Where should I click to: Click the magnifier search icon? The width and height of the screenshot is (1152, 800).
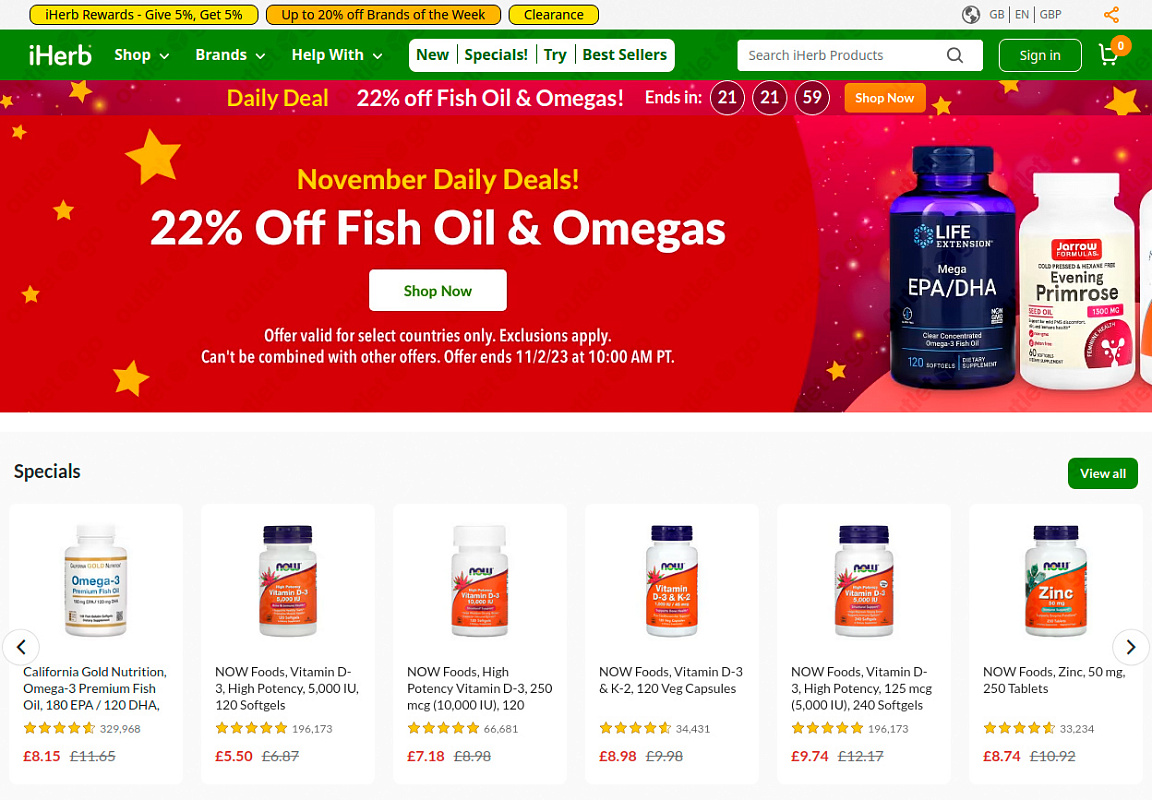click(x=954, y=55)
